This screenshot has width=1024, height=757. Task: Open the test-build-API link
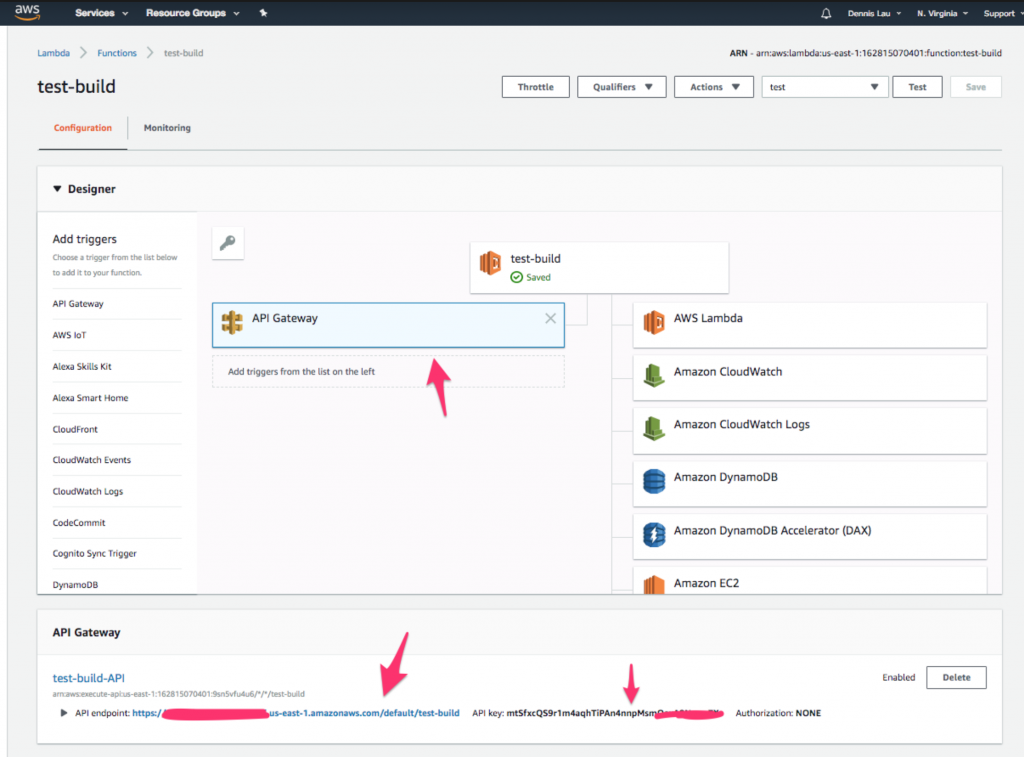pos(88,678)
